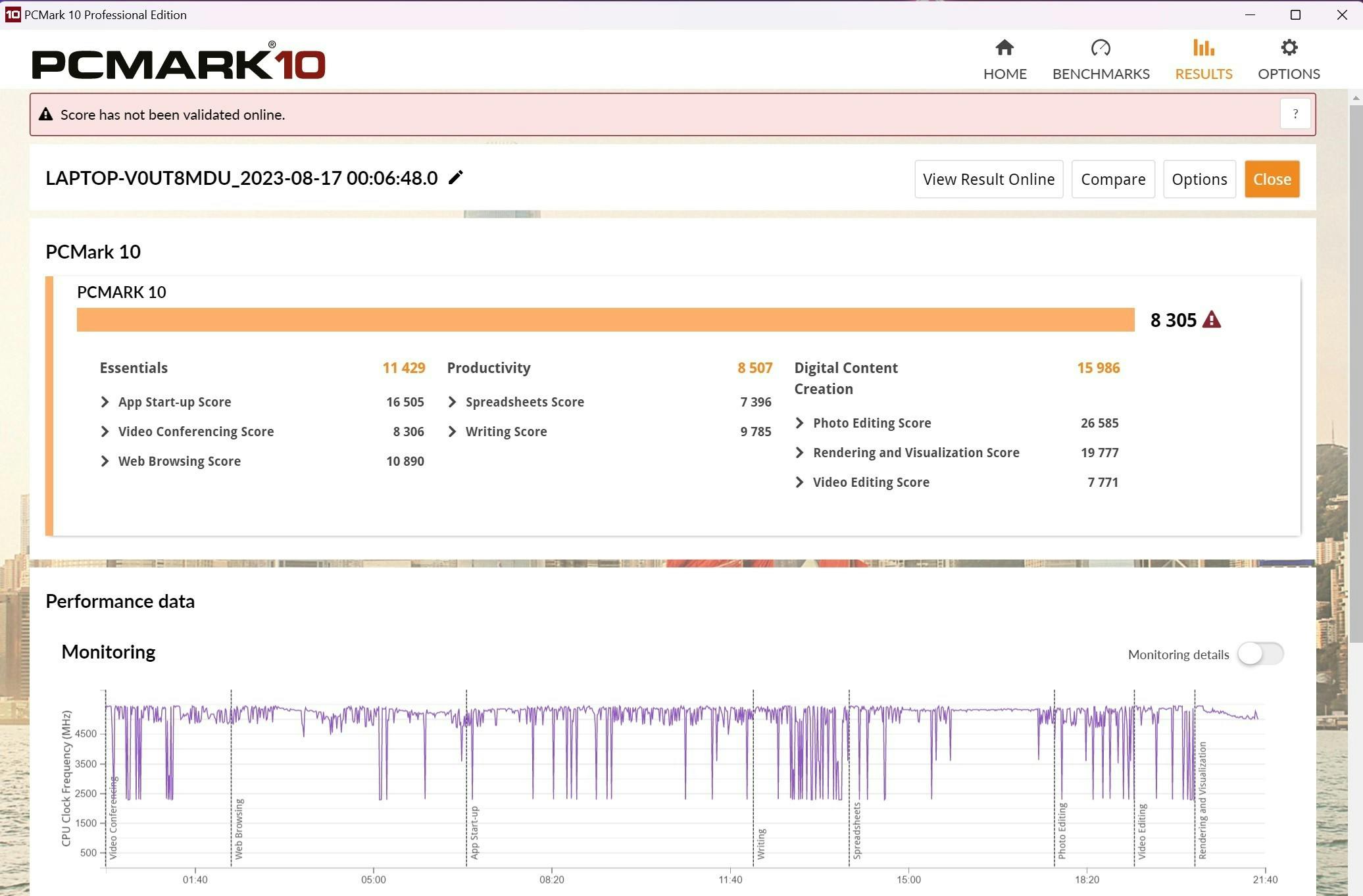Click the App Start-up marker on chart

click(x=474, y=833)
